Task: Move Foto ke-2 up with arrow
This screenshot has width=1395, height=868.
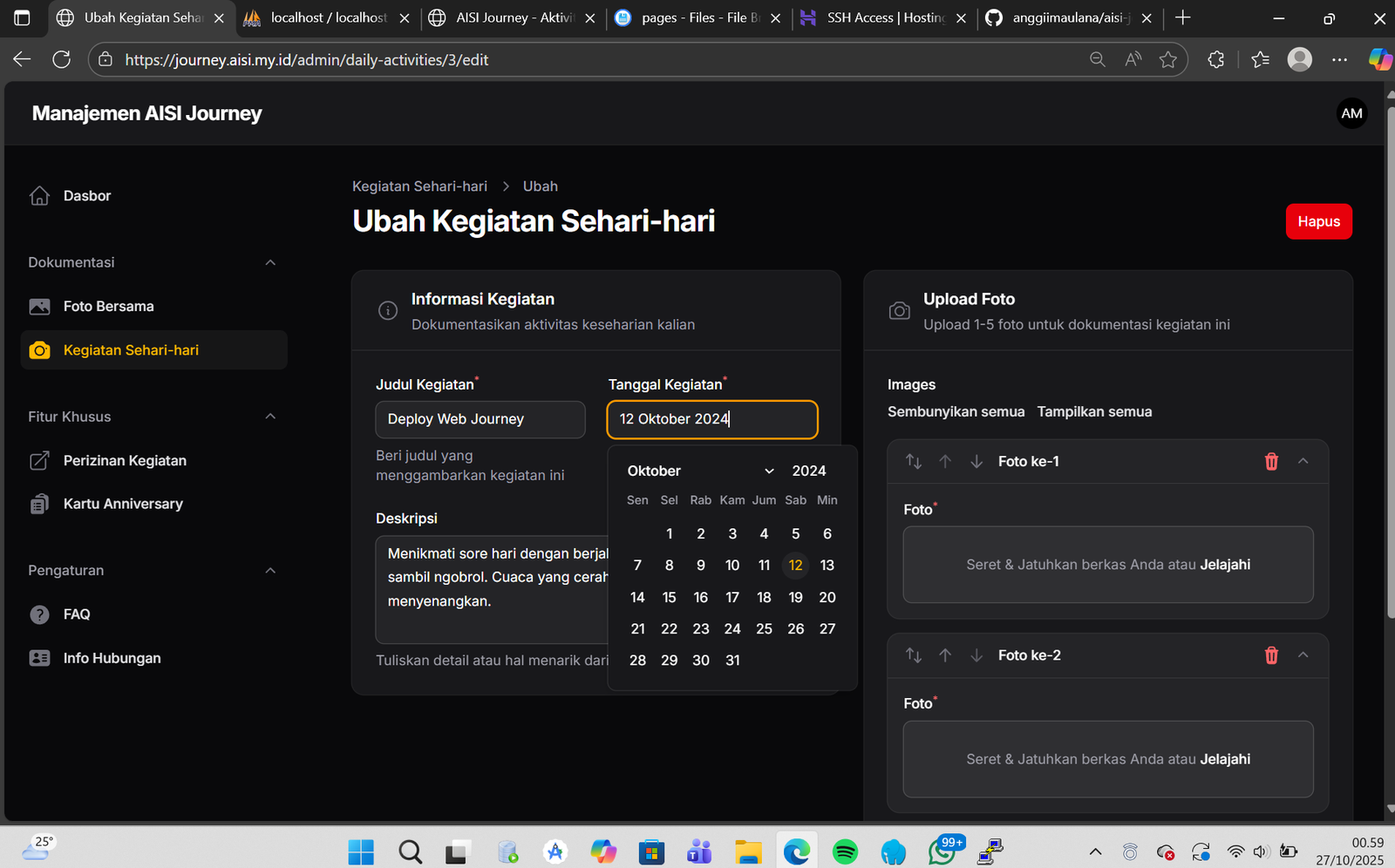Action: (x=945, y=655)
